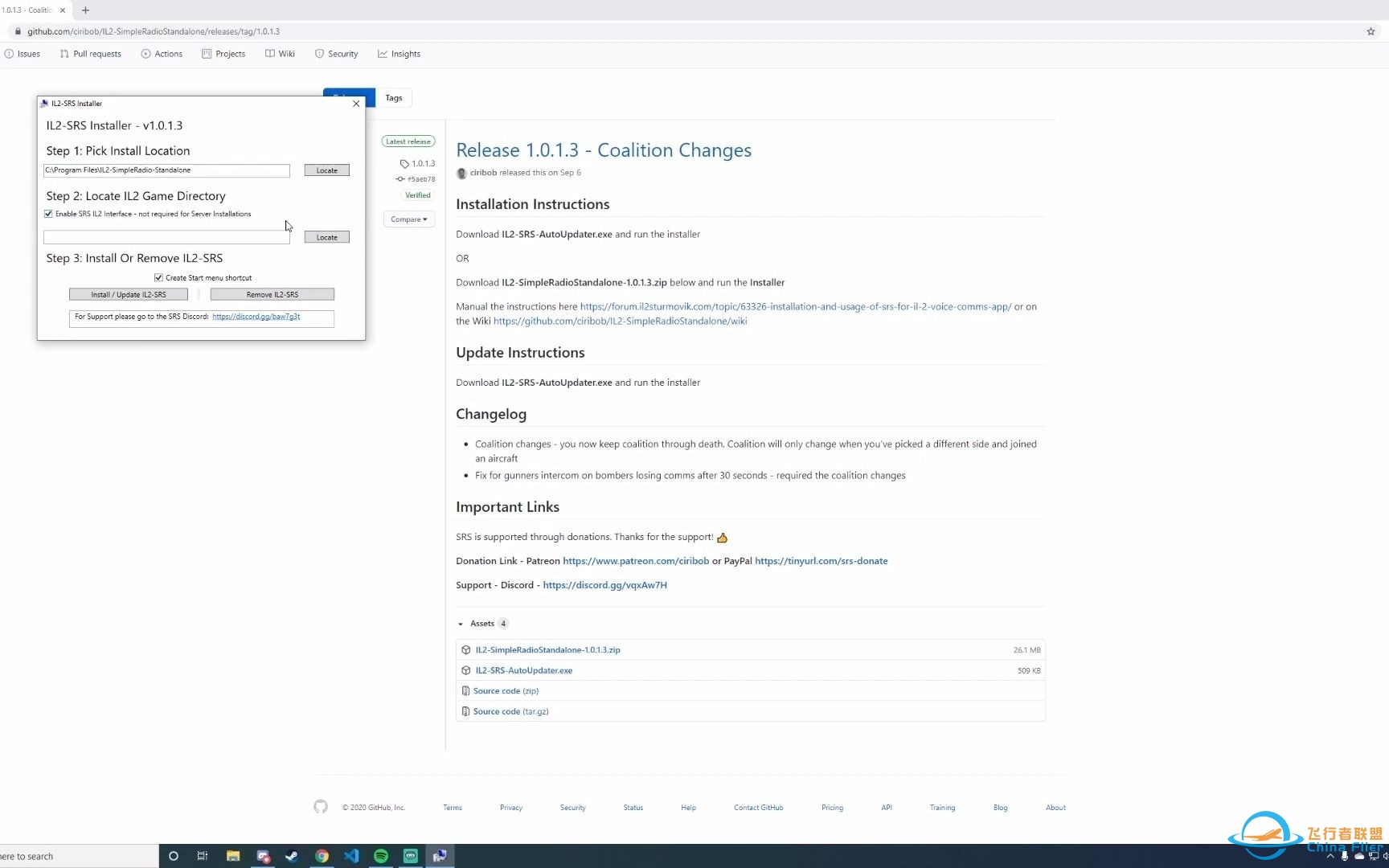
Task: Bookmark this page with the star icon
Action: [1371, 31]
